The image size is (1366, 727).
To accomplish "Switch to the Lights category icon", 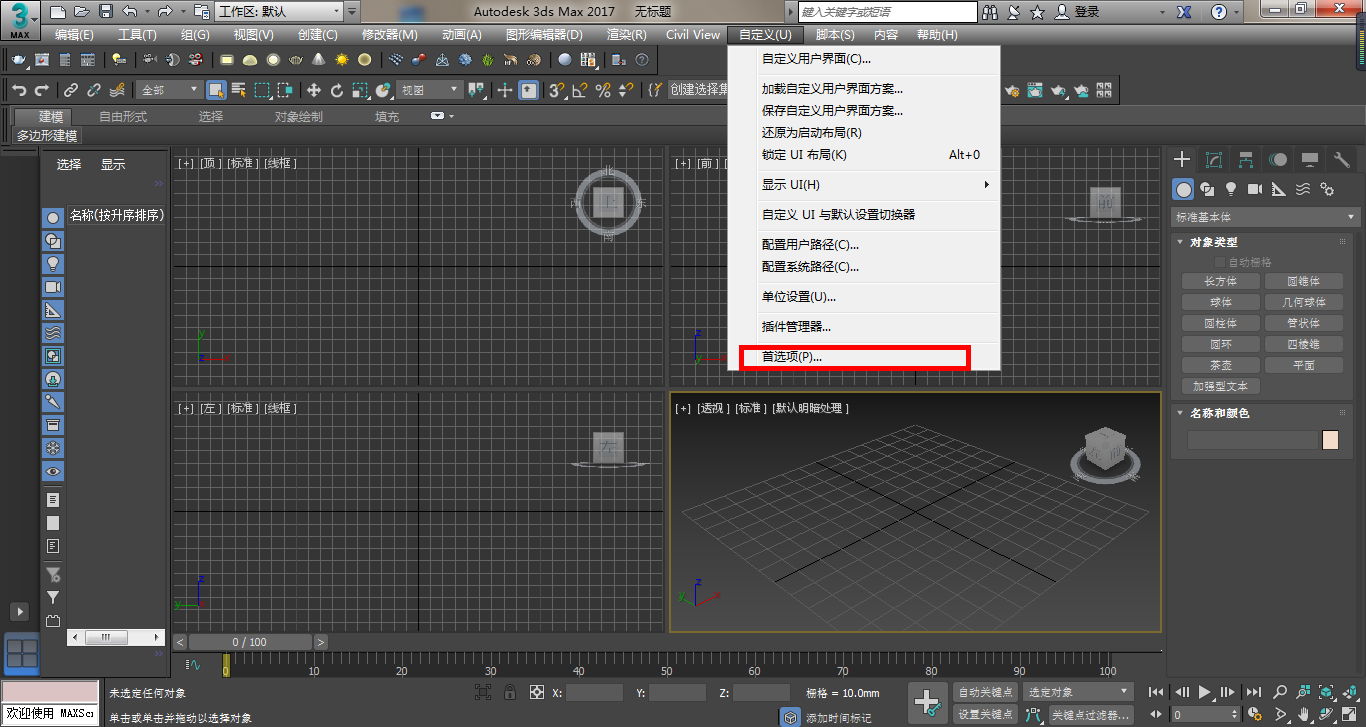I will coord(1231,189).
